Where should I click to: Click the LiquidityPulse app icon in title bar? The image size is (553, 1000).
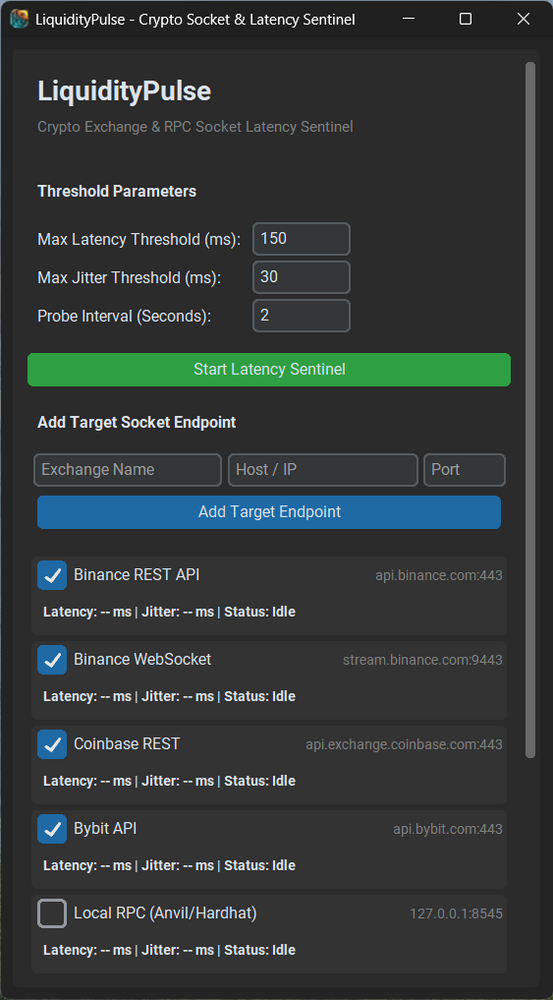click(x=19, y=19)
